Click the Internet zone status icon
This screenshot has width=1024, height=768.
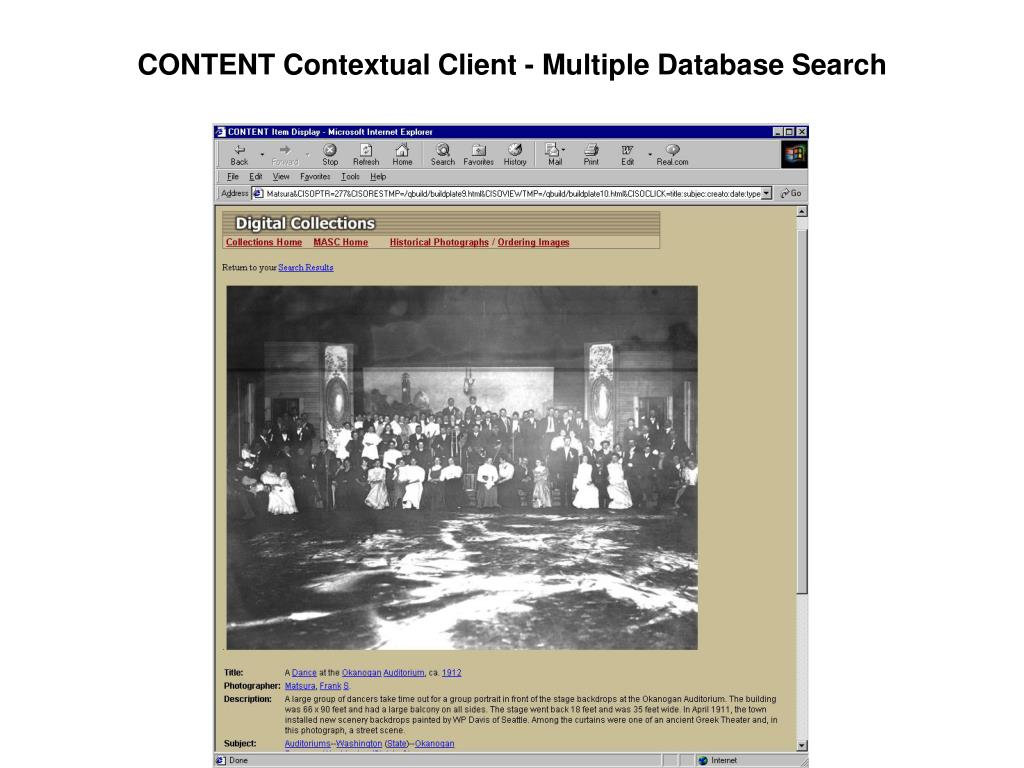[x=703, y=760]
